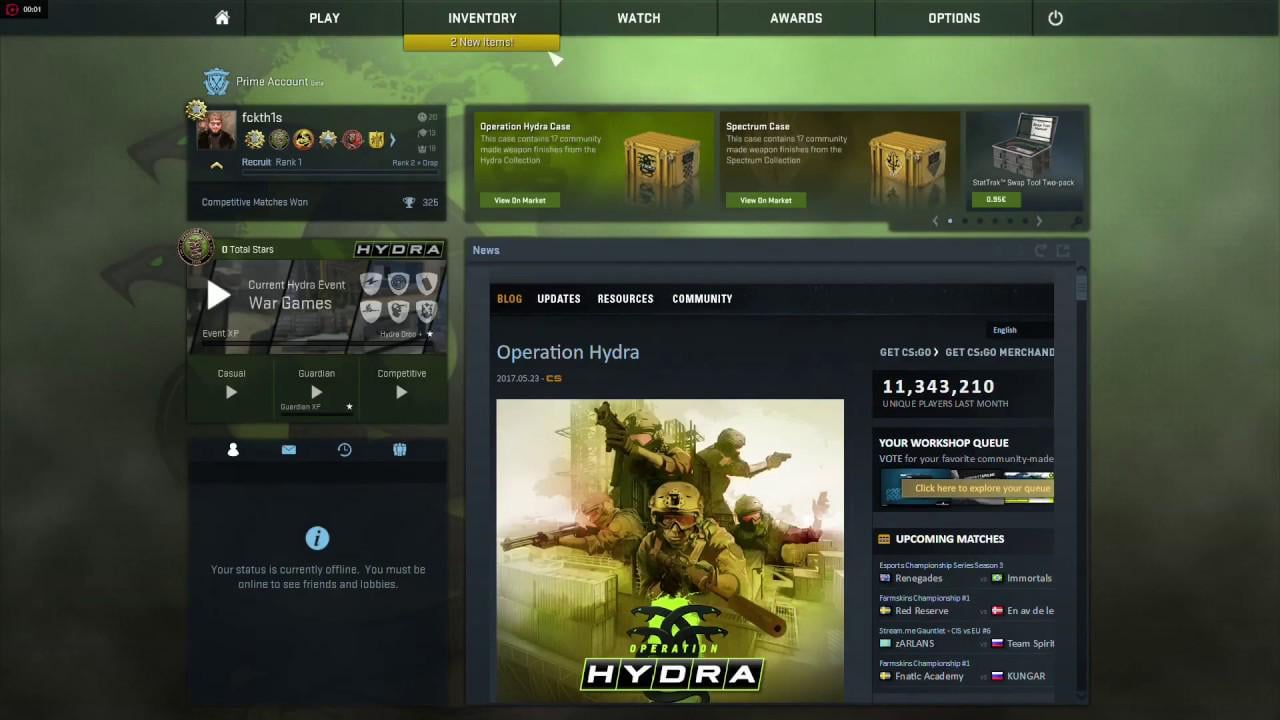Viewport: 1280px width, 720px height.
Task: Click the Guardian XP progress bar
Action: 317,413
